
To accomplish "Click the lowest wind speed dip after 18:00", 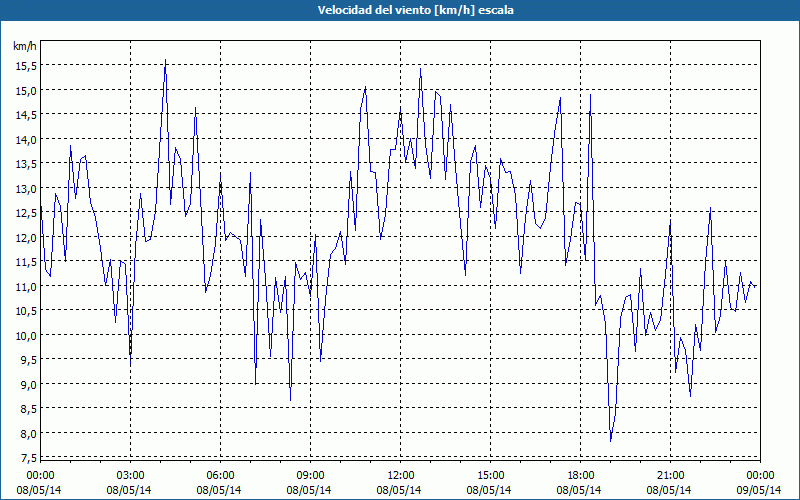I will point(610,441).
